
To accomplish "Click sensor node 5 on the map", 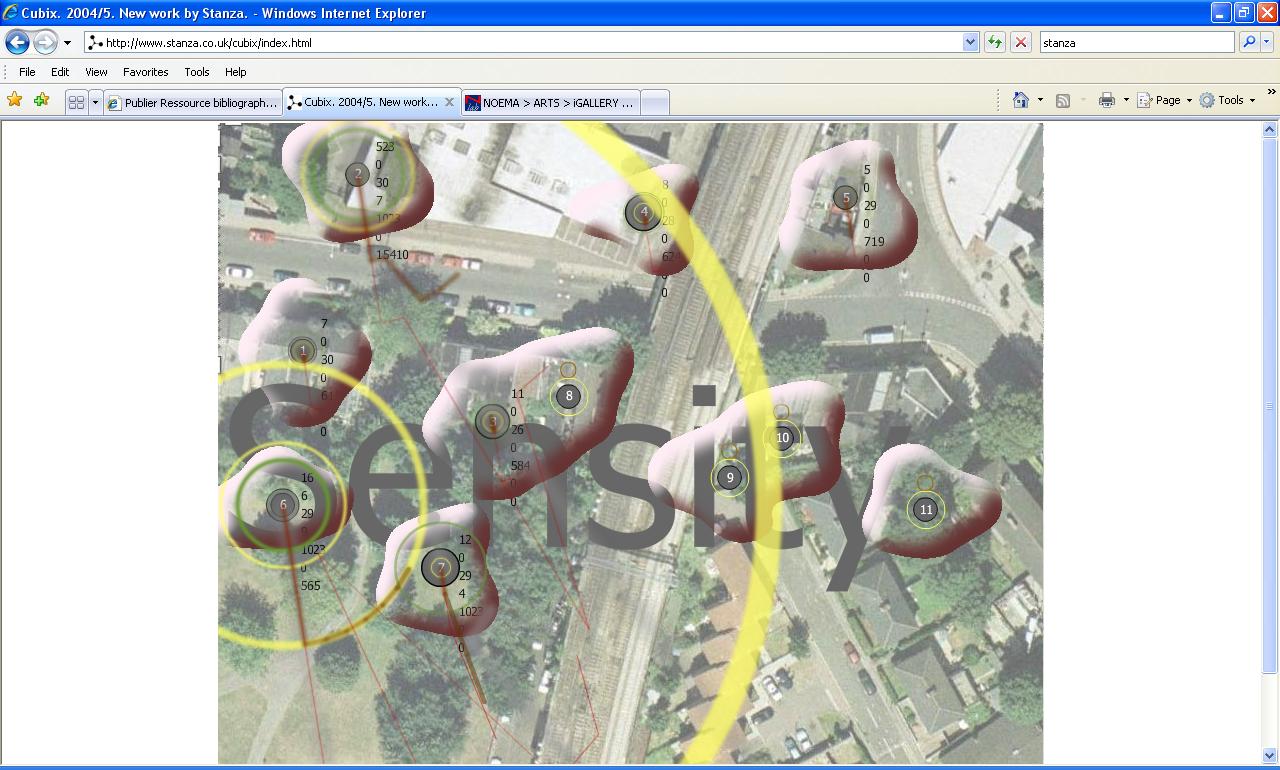I will pos(845,198).
